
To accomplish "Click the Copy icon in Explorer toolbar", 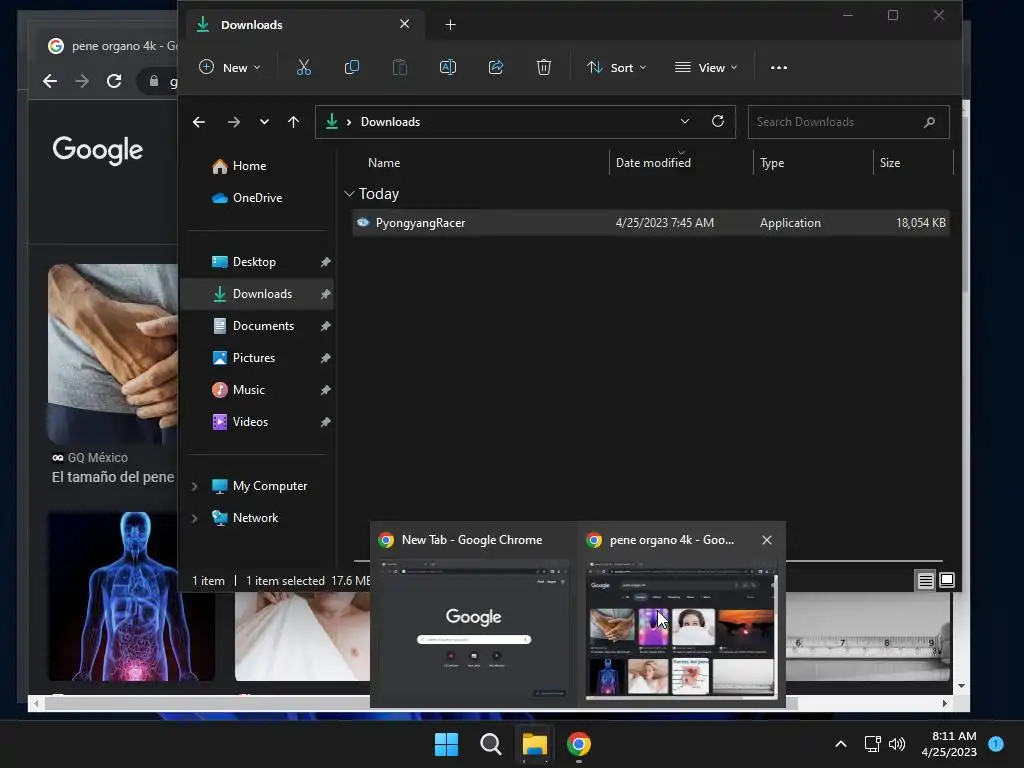I will pos(351,67).
